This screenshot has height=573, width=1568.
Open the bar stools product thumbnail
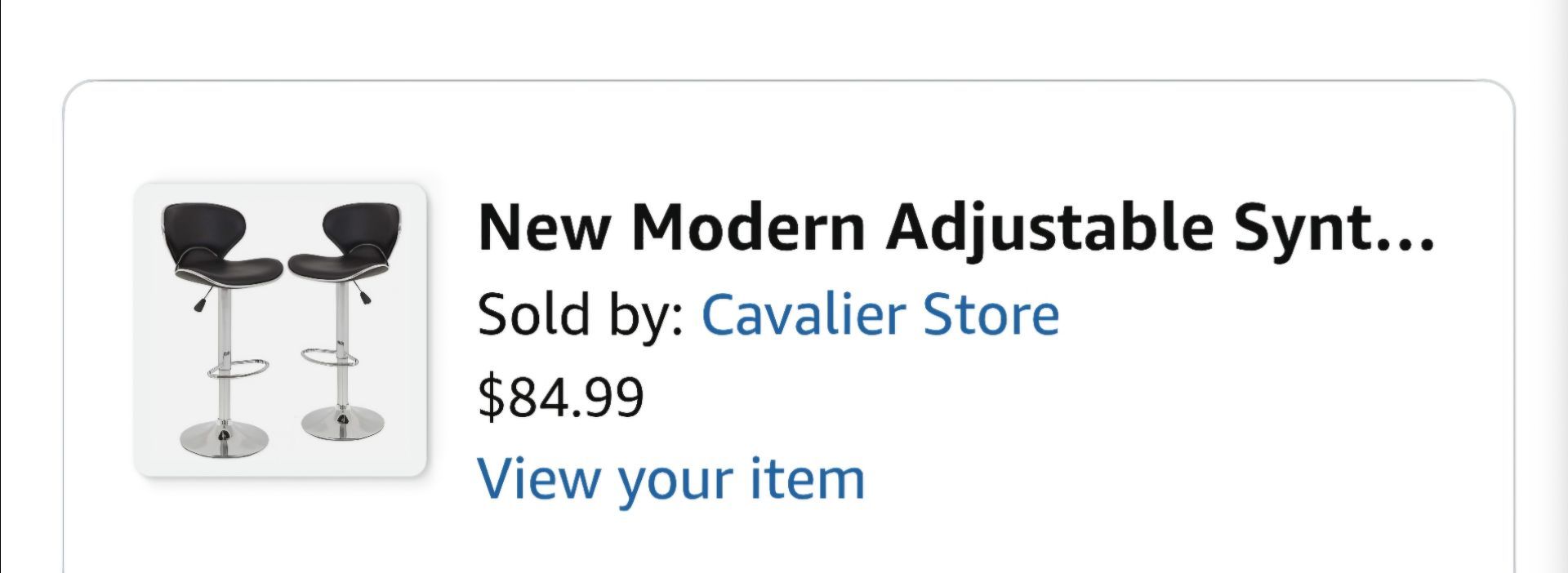pyautogui.click(x=281, y=330)
